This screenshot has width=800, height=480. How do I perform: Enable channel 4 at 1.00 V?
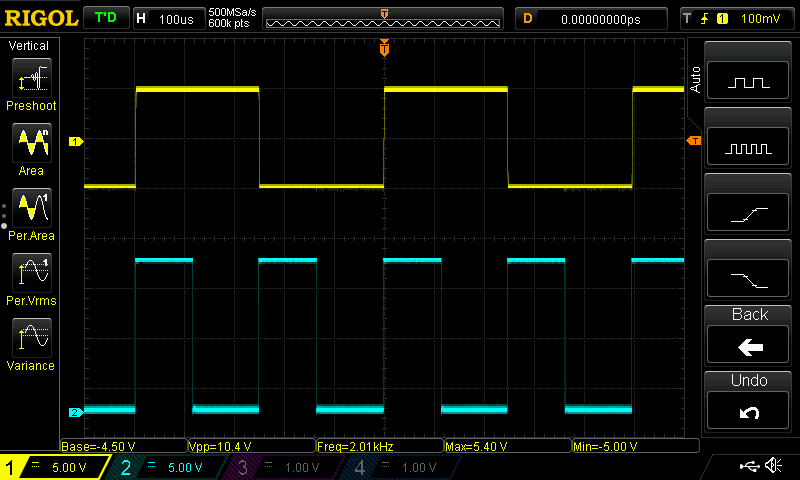403,467
